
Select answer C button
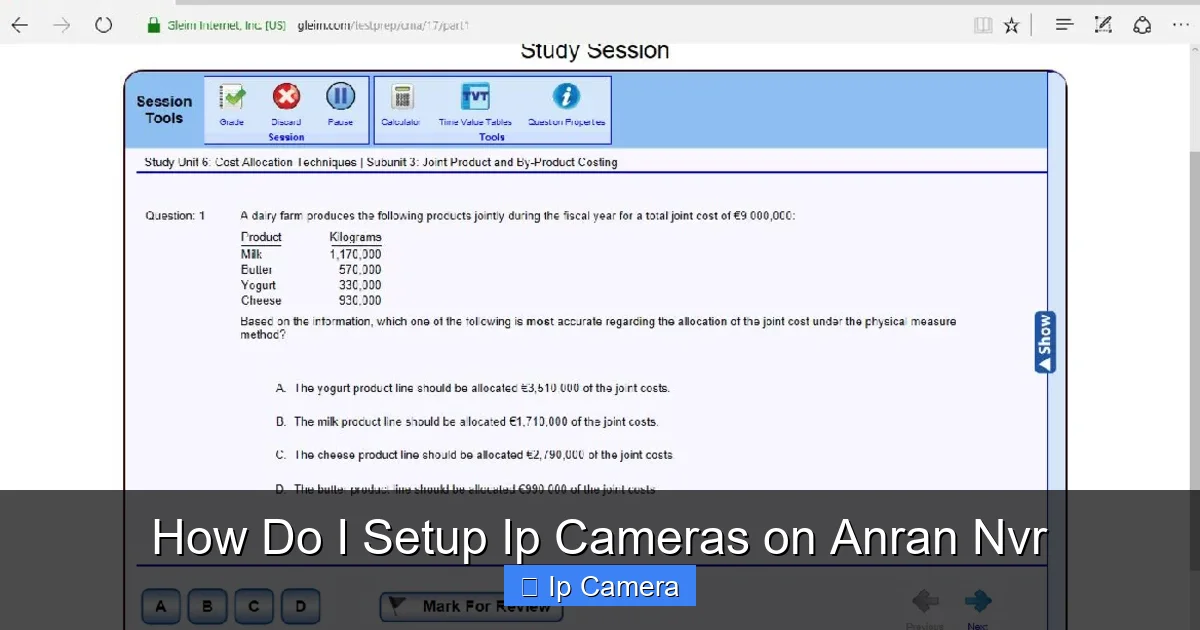click(x=253, y=606)
